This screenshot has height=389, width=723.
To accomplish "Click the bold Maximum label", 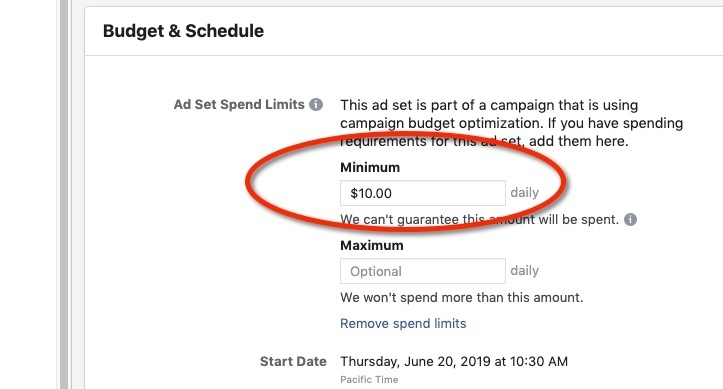I will 372,245.
